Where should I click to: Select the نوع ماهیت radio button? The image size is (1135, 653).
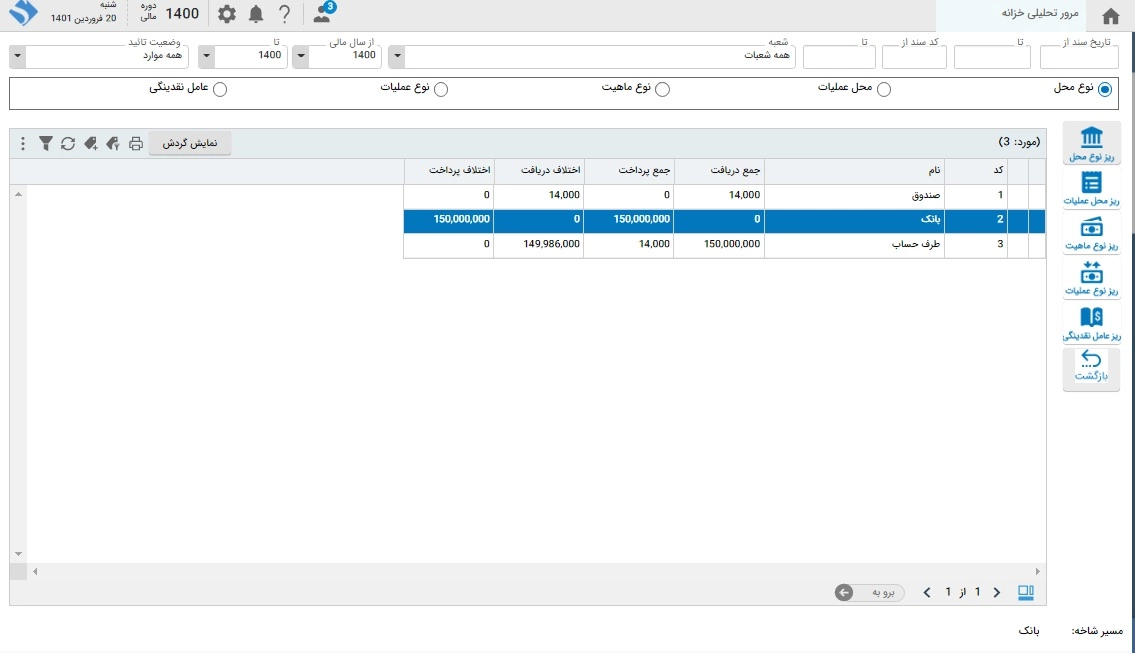661,89
